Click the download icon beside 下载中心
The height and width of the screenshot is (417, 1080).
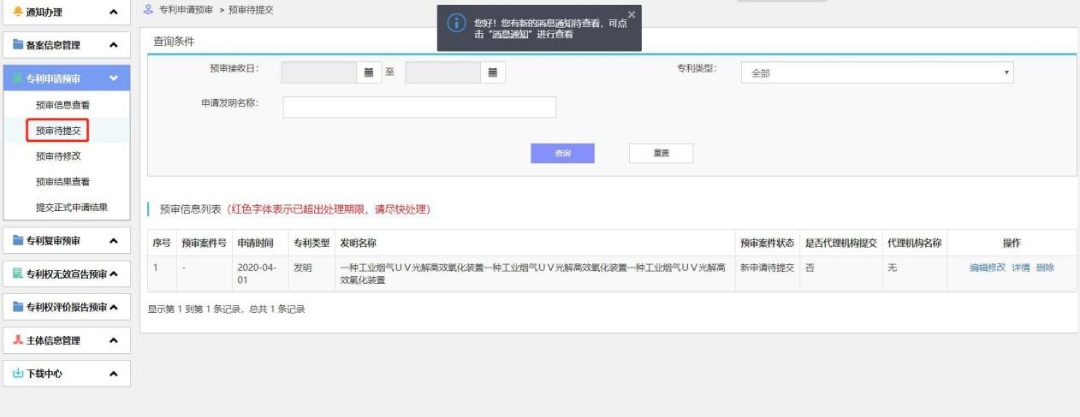click(18, 374)
